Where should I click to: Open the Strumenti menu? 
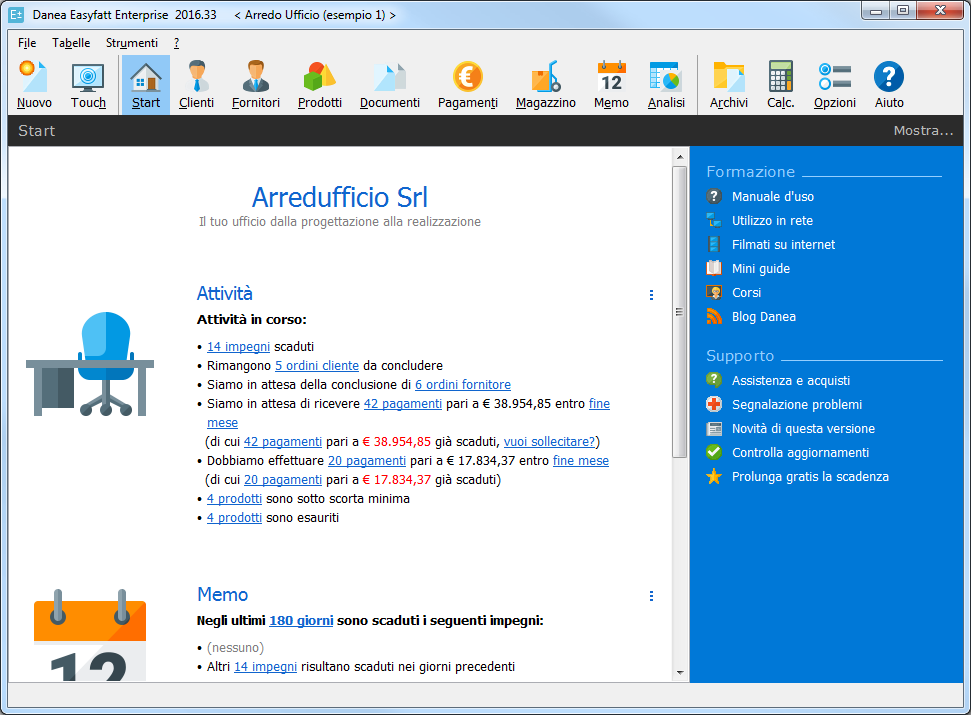click(x=131, y=43)
